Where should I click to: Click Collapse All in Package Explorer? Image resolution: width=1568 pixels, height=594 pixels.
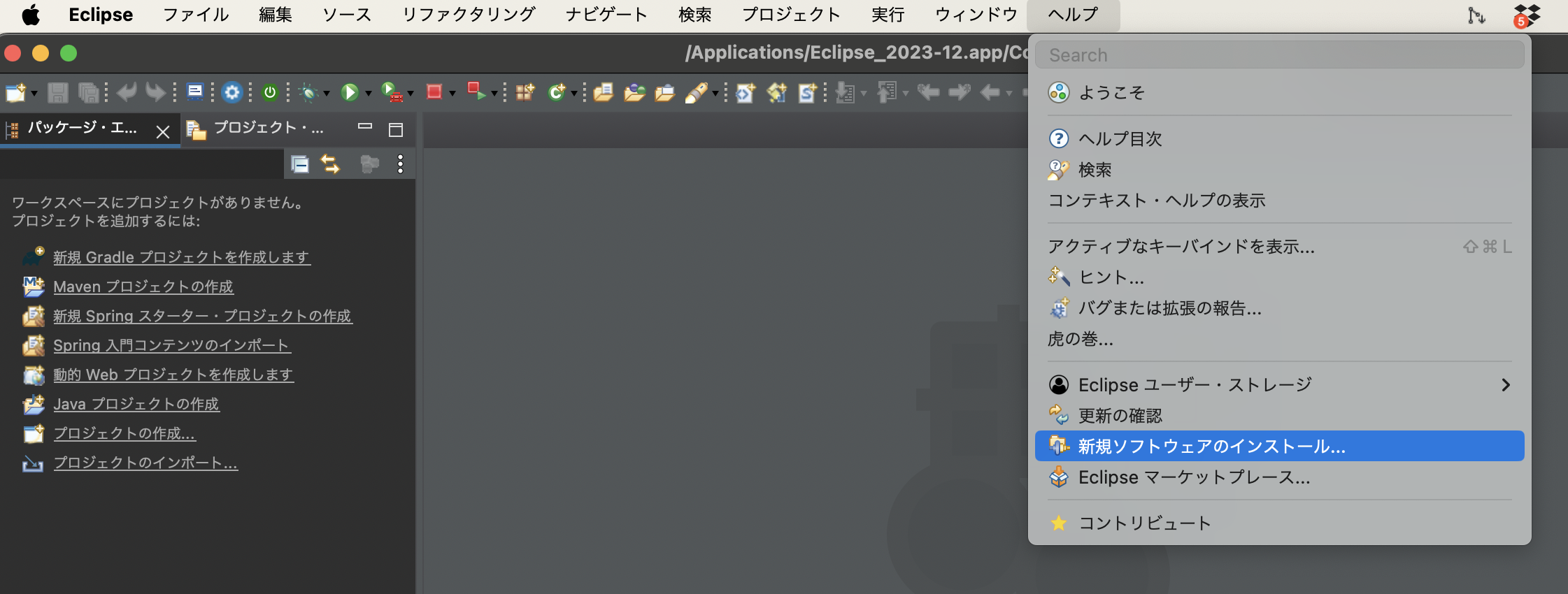point(300,164)
